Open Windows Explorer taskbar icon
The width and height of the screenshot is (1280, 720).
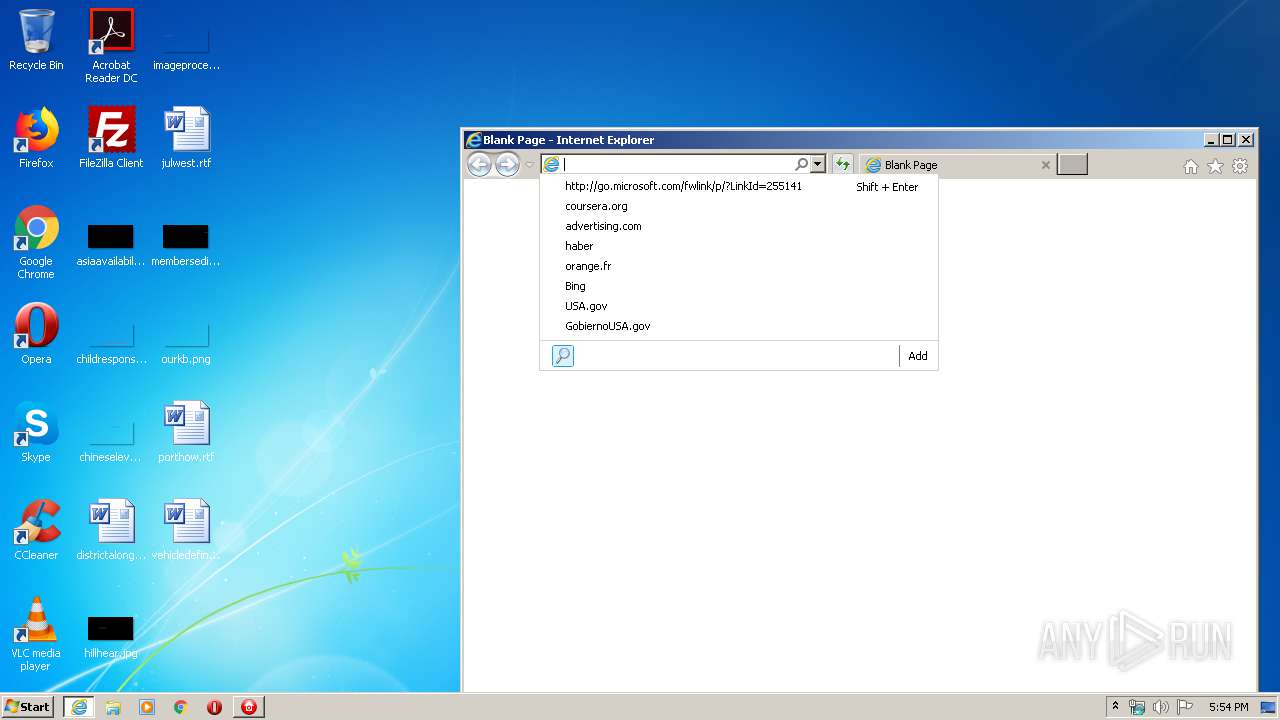point(113,707)
